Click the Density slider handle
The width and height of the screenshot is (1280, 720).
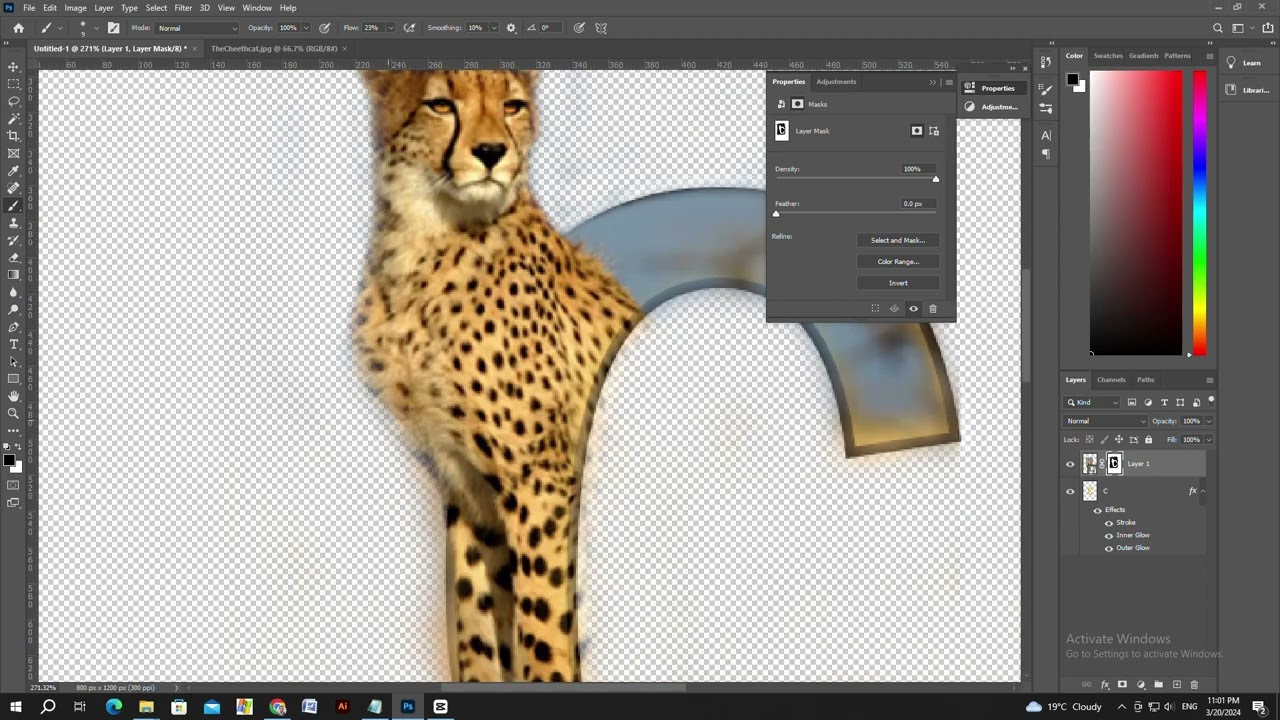coord(936,179)
